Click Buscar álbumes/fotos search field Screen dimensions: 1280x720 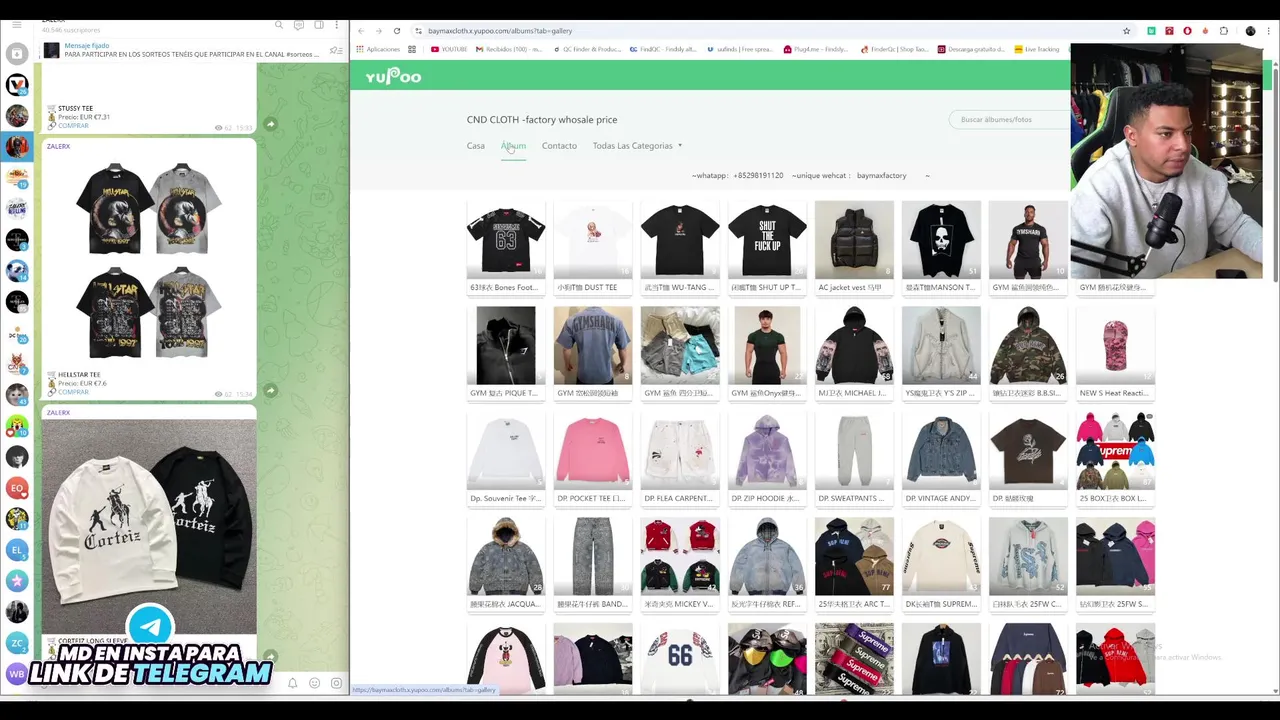point(1008,120)
